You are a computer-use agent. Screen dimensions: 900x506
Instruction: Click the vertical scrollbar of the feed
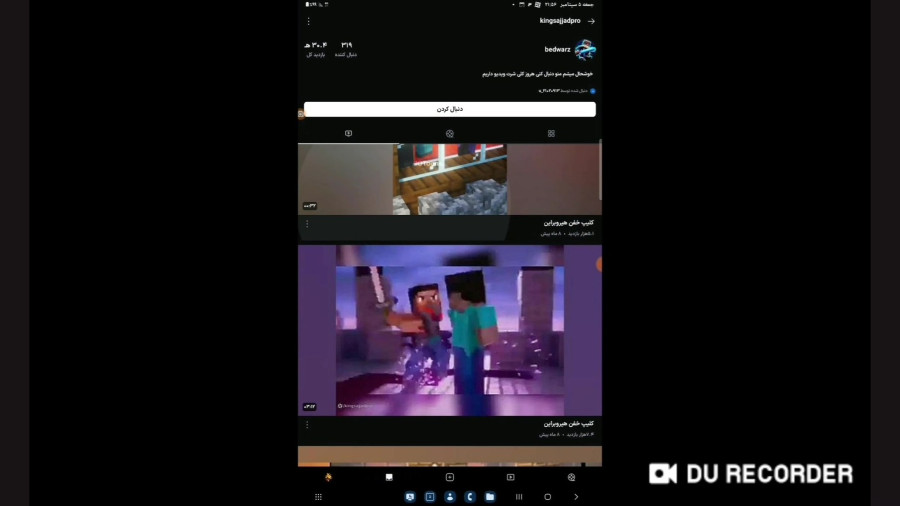[x=600, y=169]
